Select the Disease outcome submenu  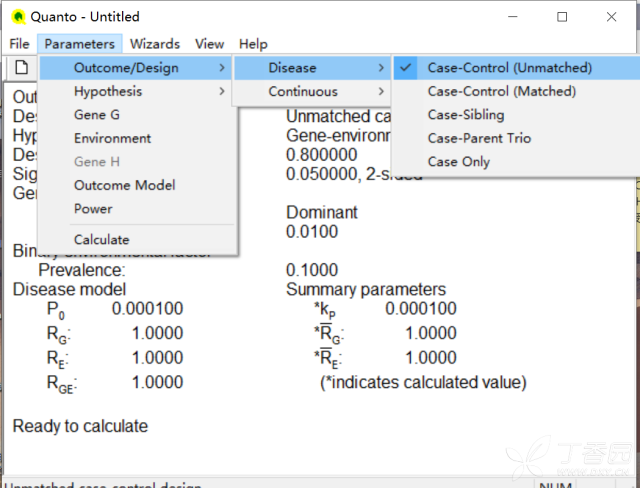pos(312,68)
